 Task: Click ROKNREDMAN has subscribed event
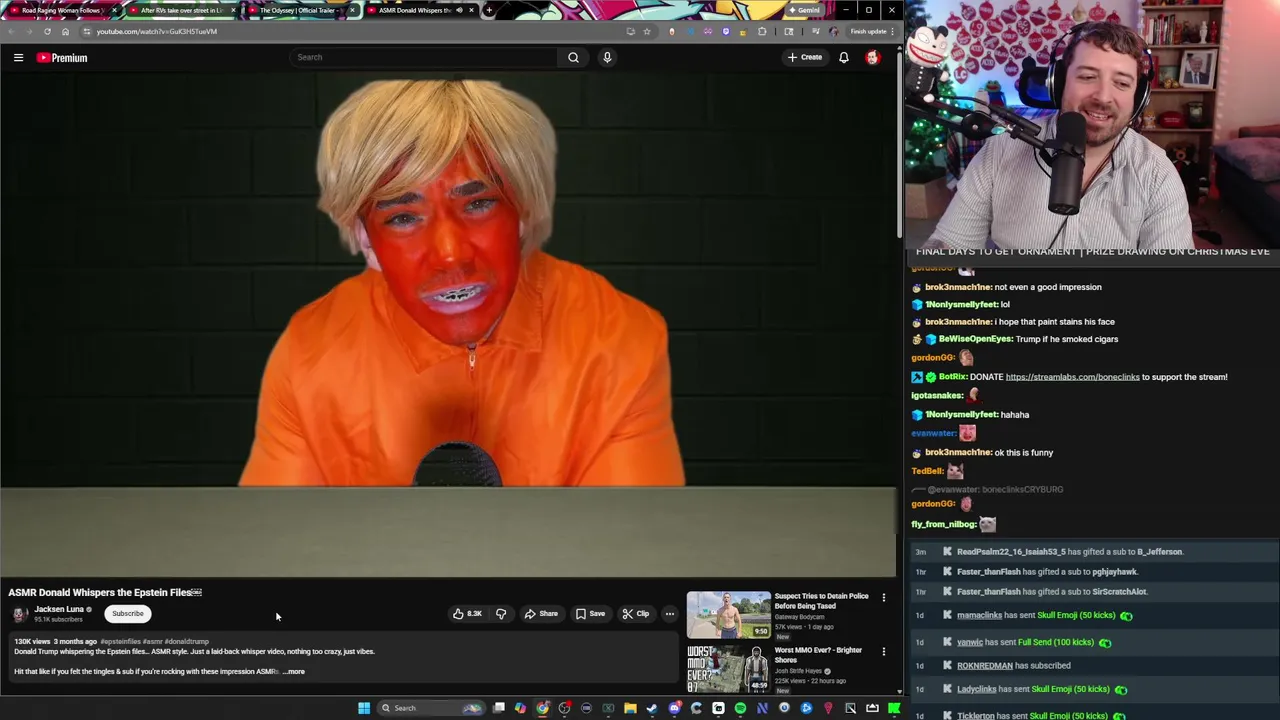coord(1014,665)
